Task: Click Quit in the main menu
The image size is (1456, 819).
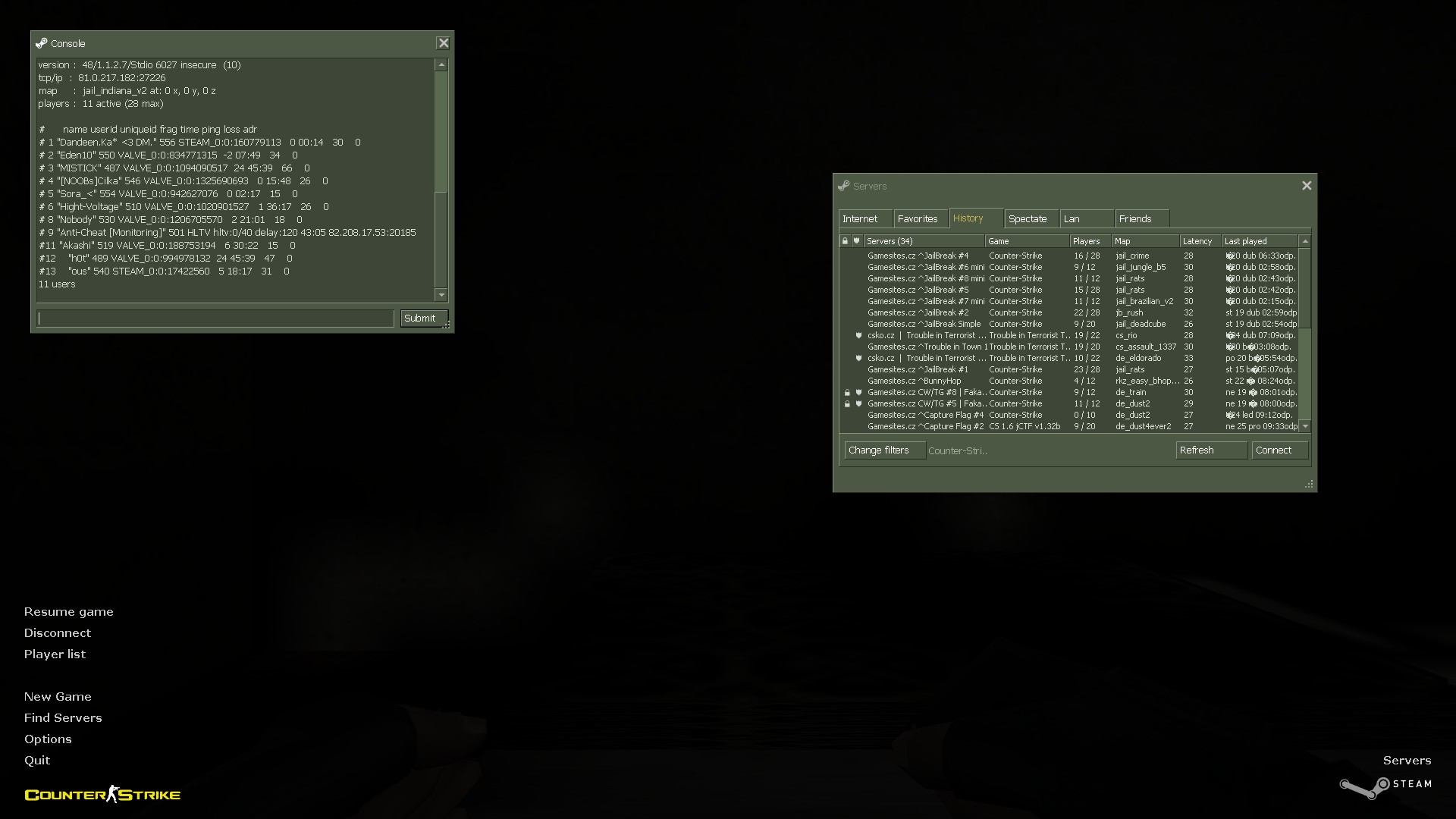Action: [x=37, y=761]
